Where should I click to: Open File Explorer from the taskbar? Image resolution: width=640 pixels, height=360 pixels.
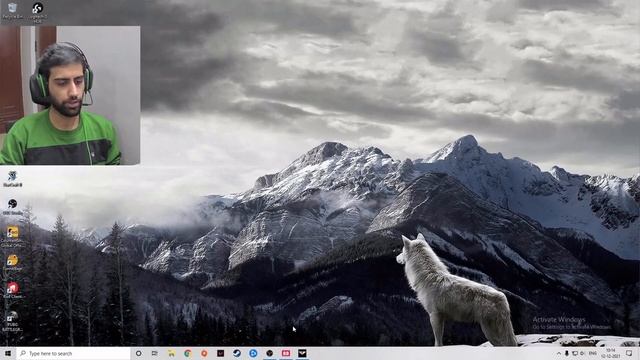(171, 353)
